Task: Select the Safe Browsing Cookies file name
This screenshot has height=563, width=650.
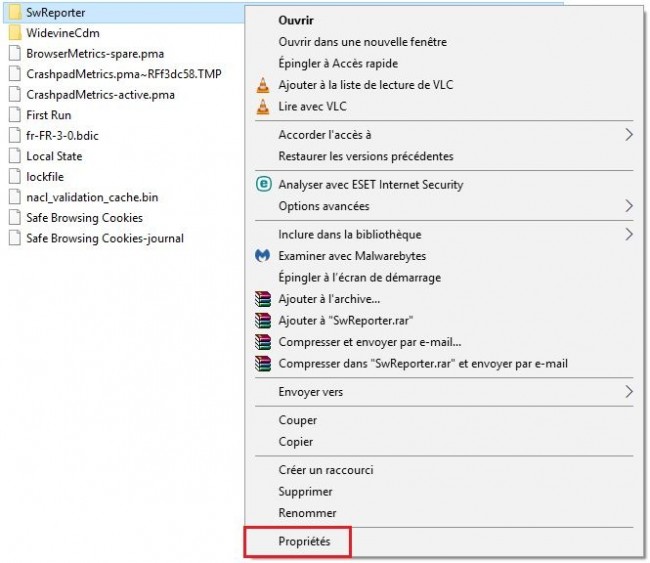Action: tap(85, 218)
